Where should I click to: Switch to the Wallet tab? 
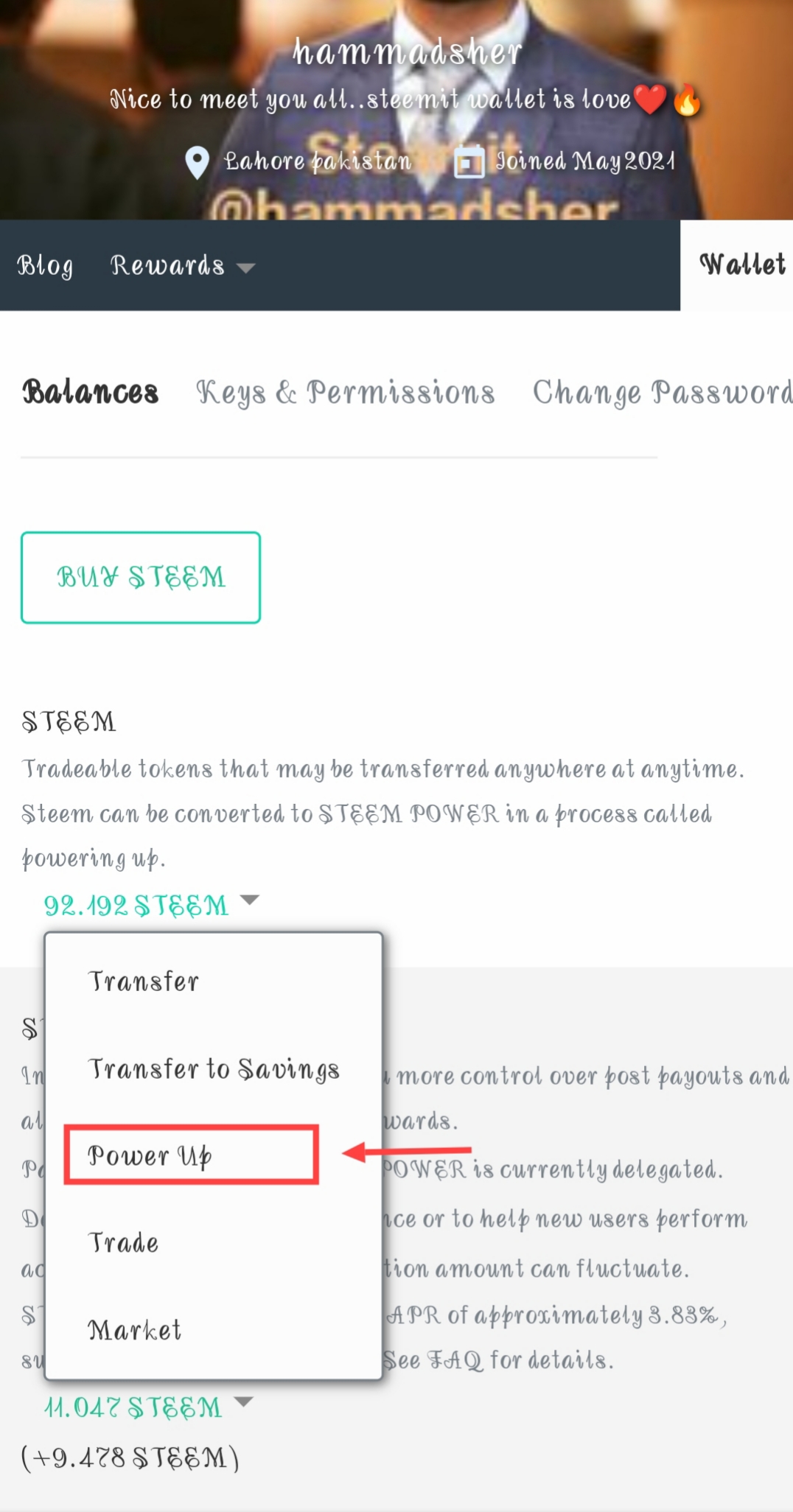pyautogui.click(x=741, y=265)
